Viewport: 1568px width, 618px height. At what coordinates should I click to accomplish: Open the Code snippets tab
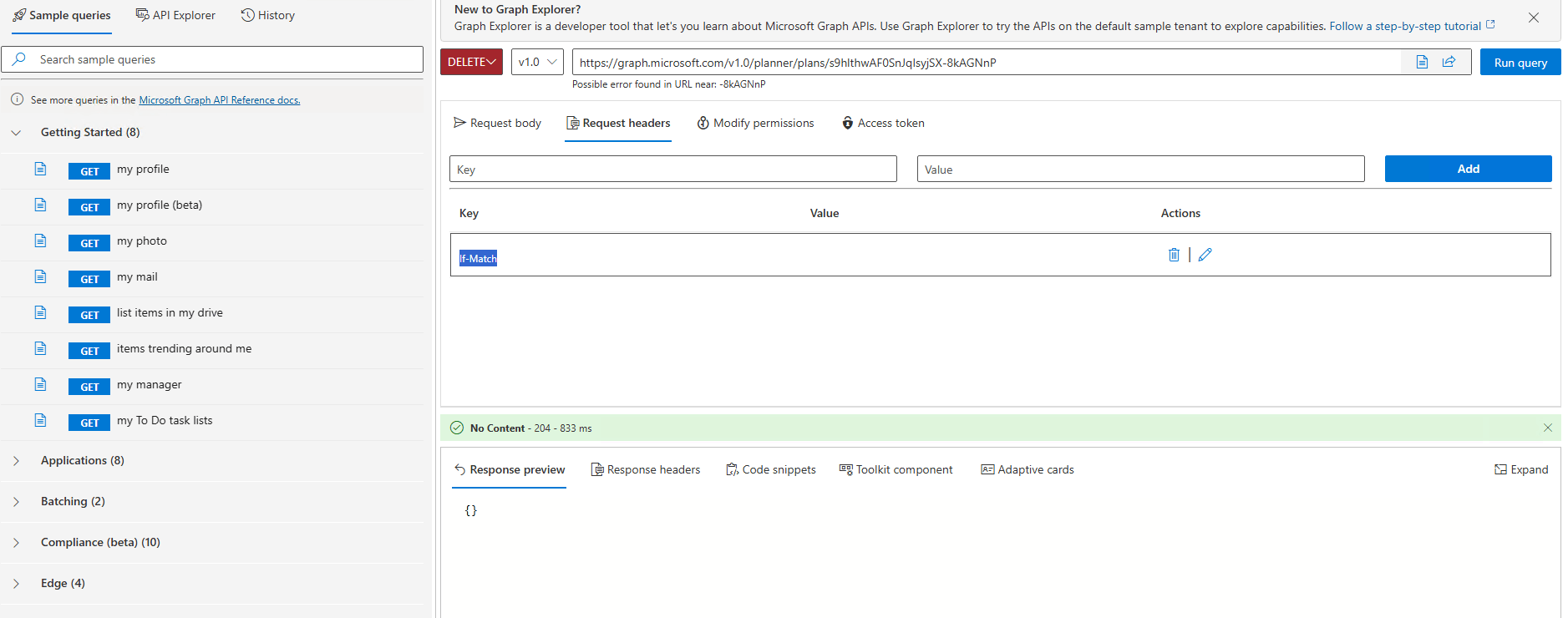[x=771, y=469]
